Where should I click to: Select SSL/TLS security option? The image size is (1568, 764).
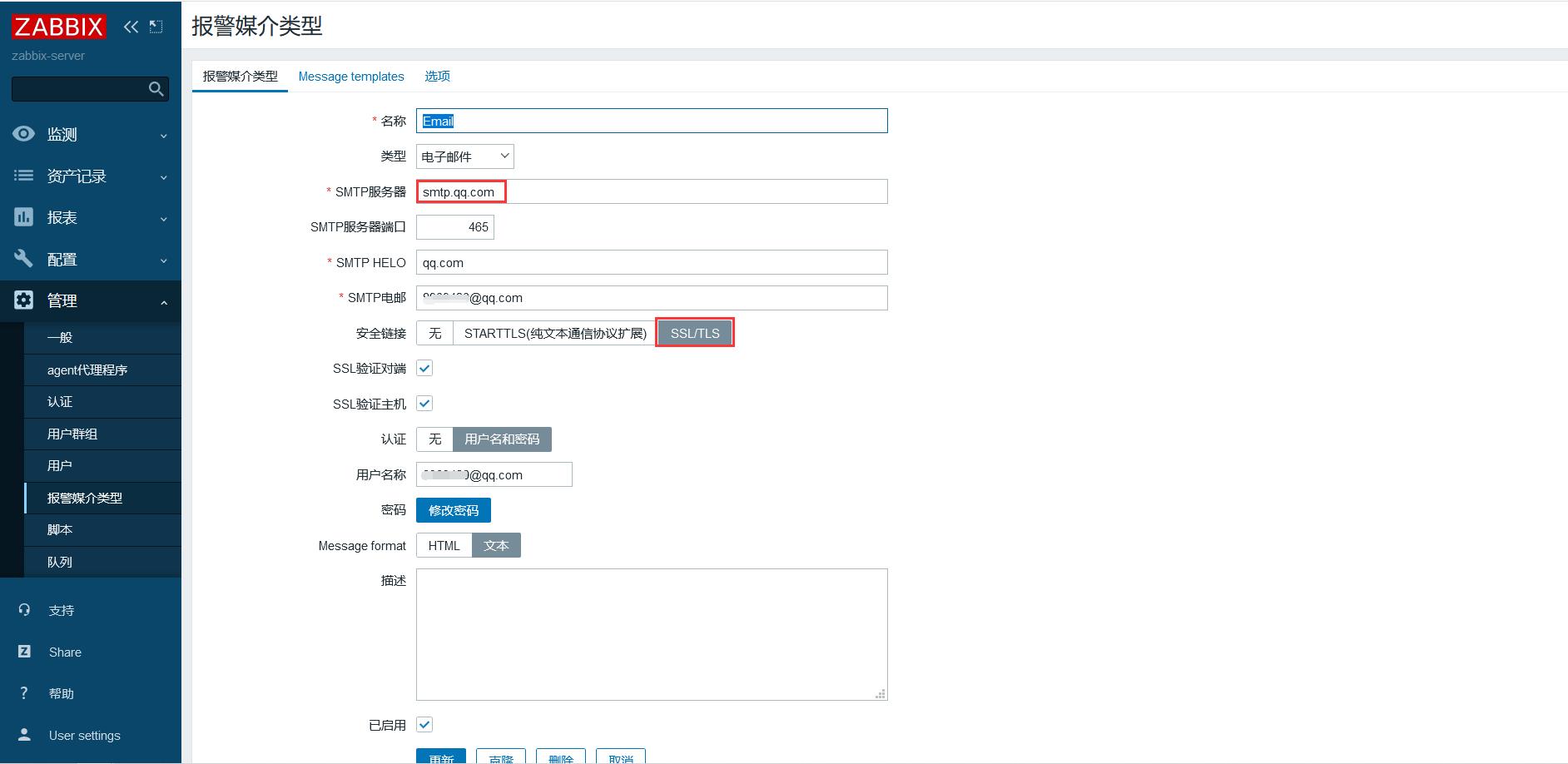pos(695,333)
